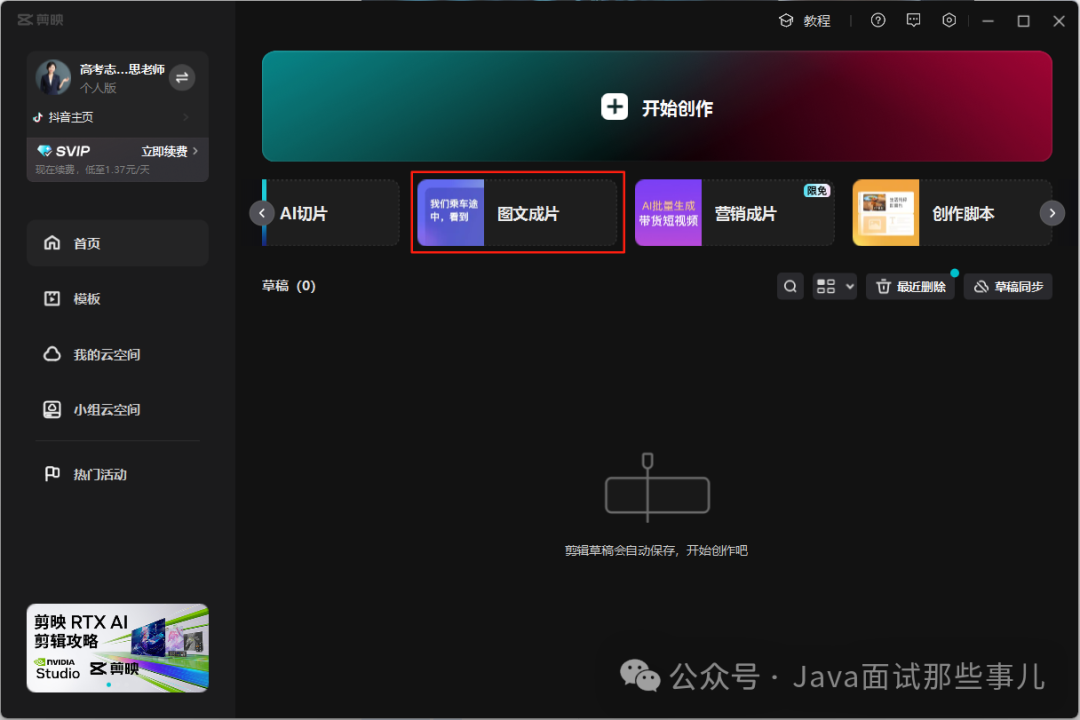Open 我的云空间 in the sidebar
Image resolution: width=1080 pixels, height=720 pixels.
[118, 354]
